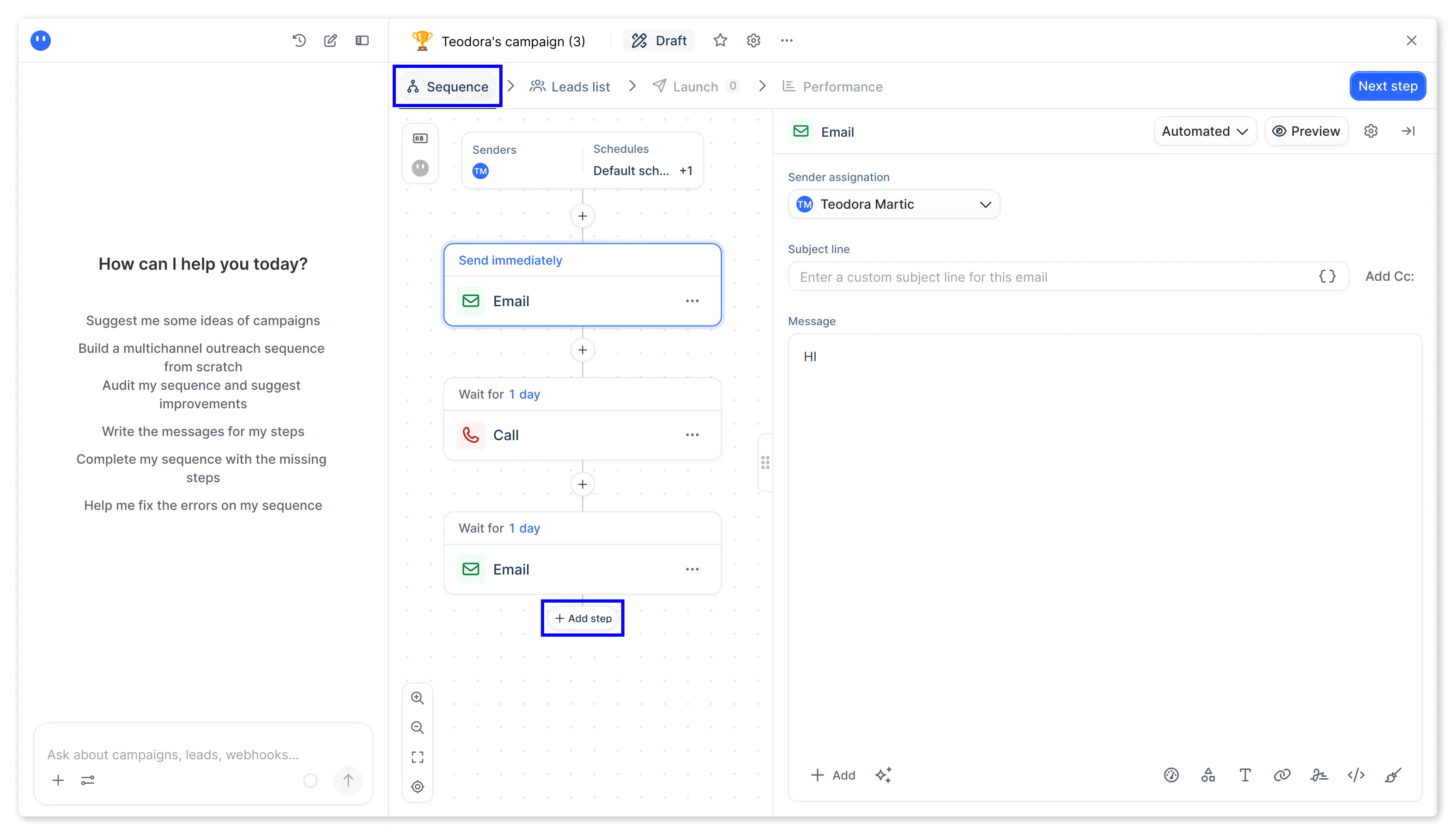Open email step settings gear
This screenshot has height=835, width=1456.
(x=1371, y=131)
